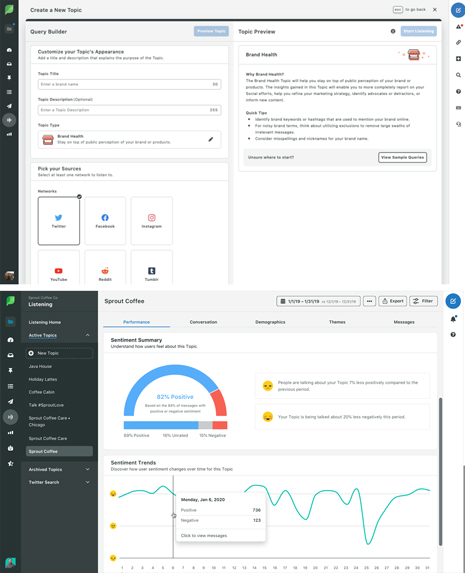The width and height of the screenshot is (465, 573).
Task: Click the Sprout leaf logo in bottom window
Action: (10, 301)
